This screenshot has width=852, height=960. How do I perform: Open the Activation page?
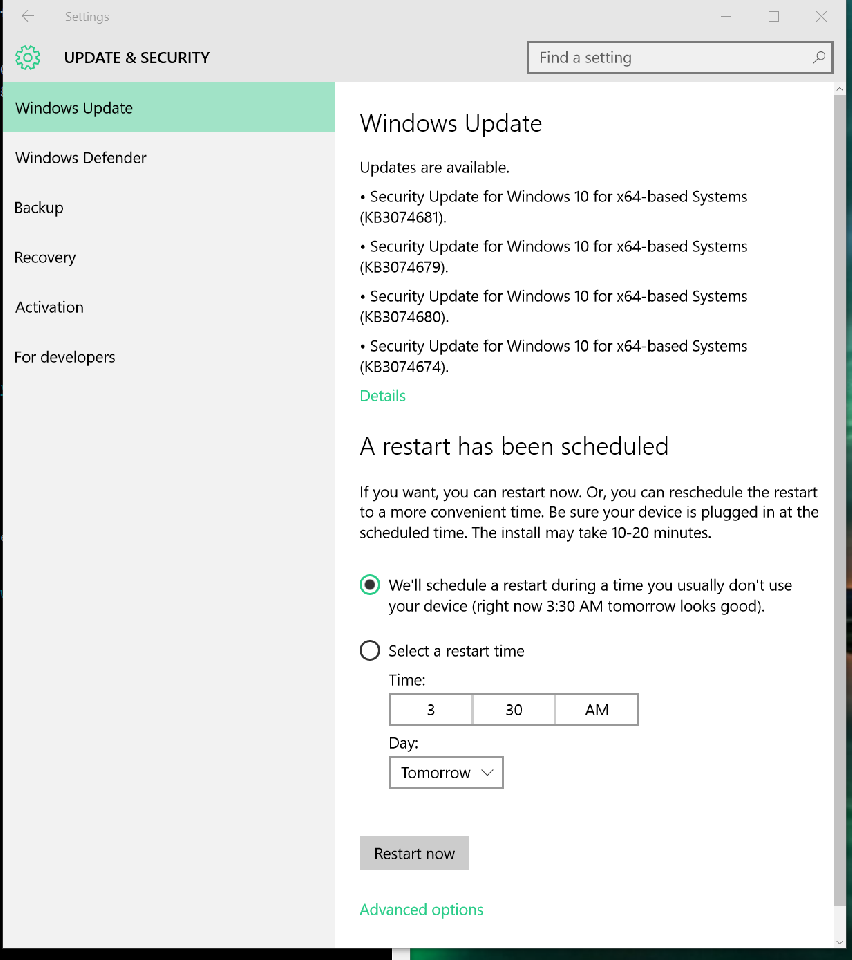[x=169, y=307]
